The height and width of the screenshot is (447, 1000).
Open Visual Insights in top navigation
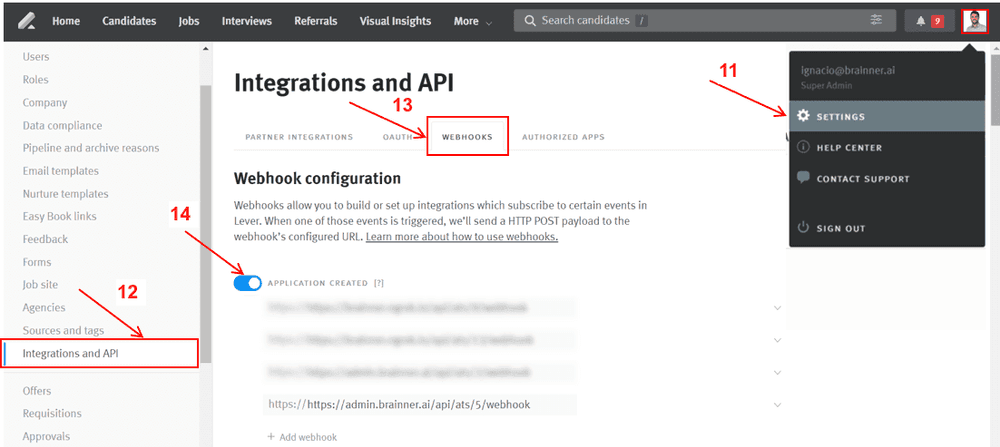(x=395, y=21)
